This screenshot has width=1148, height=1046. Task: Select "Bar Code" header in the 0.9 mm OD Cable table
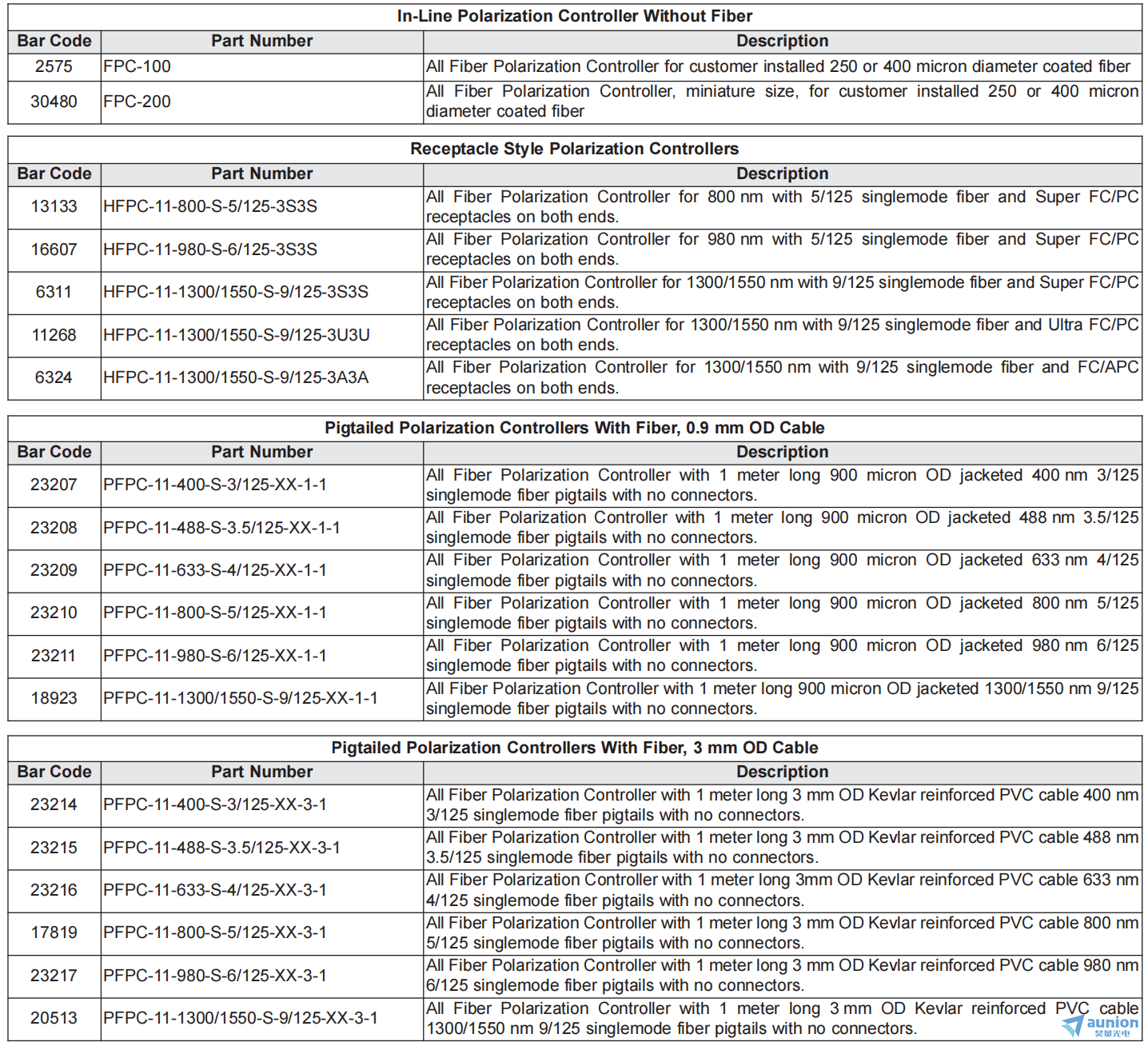tap(54, 452)
